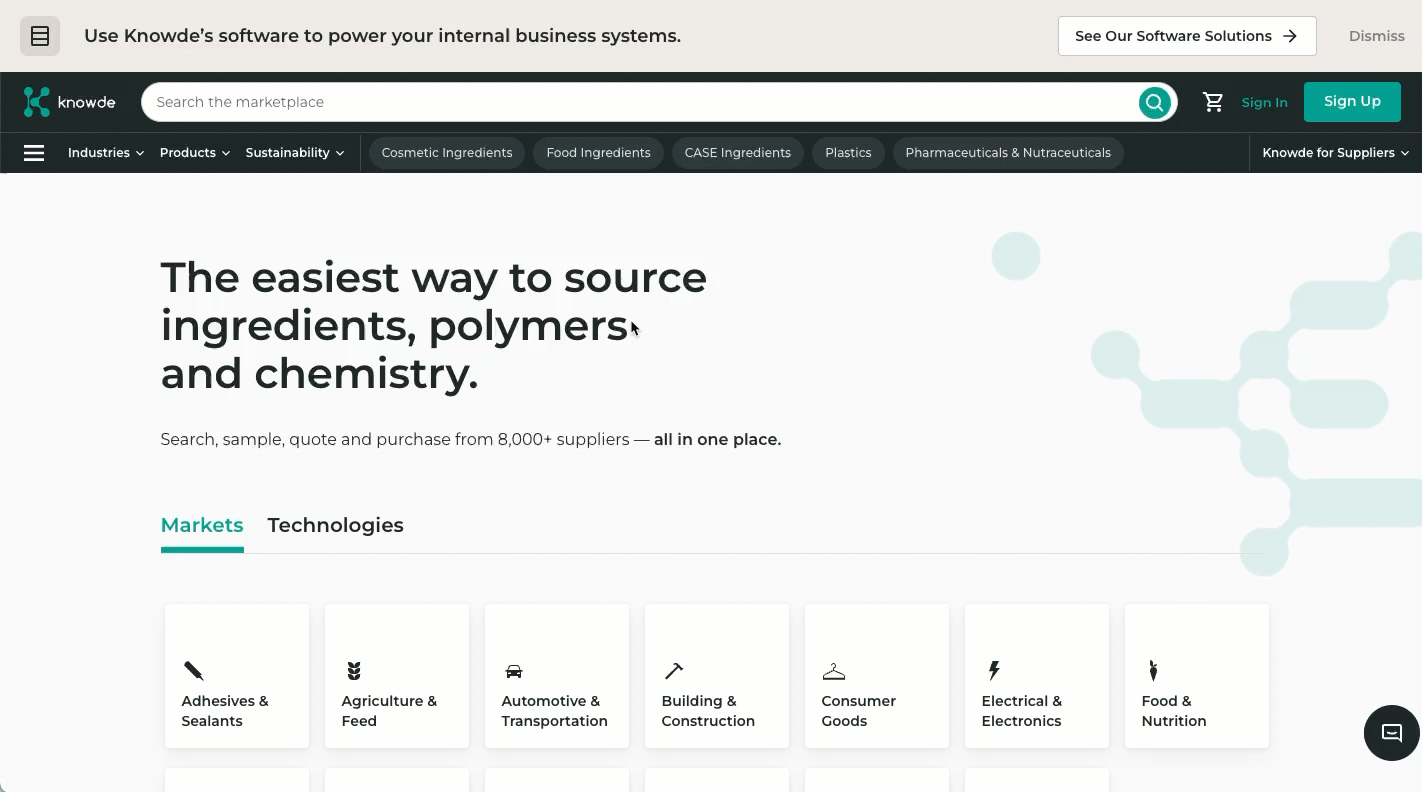1422x792 pixels.
Task: Click the Sign Up button
Action: point(1352,102)
